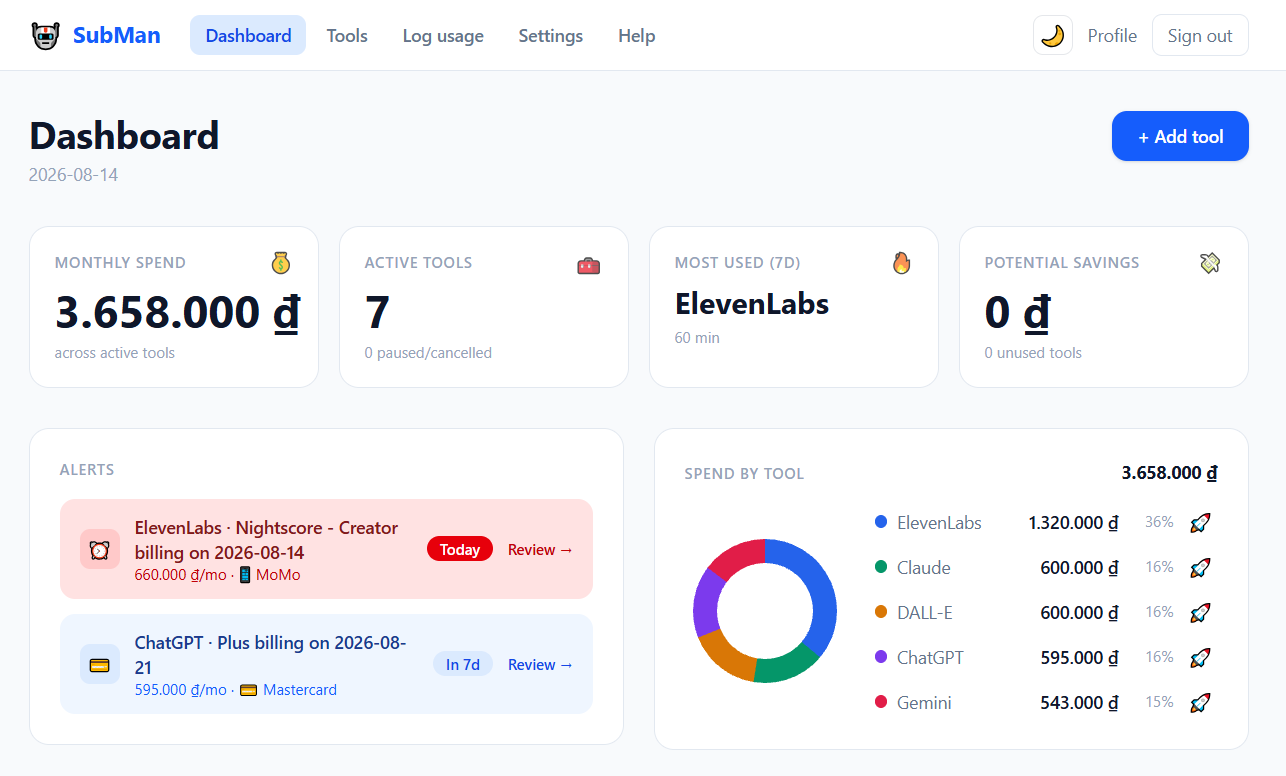Click the alarm clock icon on ElevenLabs alert

pyautogui.click(x=100, y=549)
